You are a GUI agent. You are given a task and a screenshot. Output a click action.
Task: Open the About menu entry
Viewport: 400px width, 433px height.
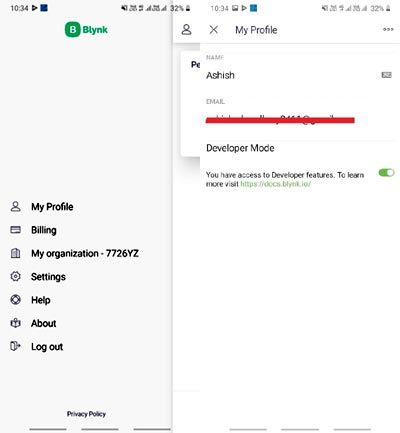(x=44, y=323)
